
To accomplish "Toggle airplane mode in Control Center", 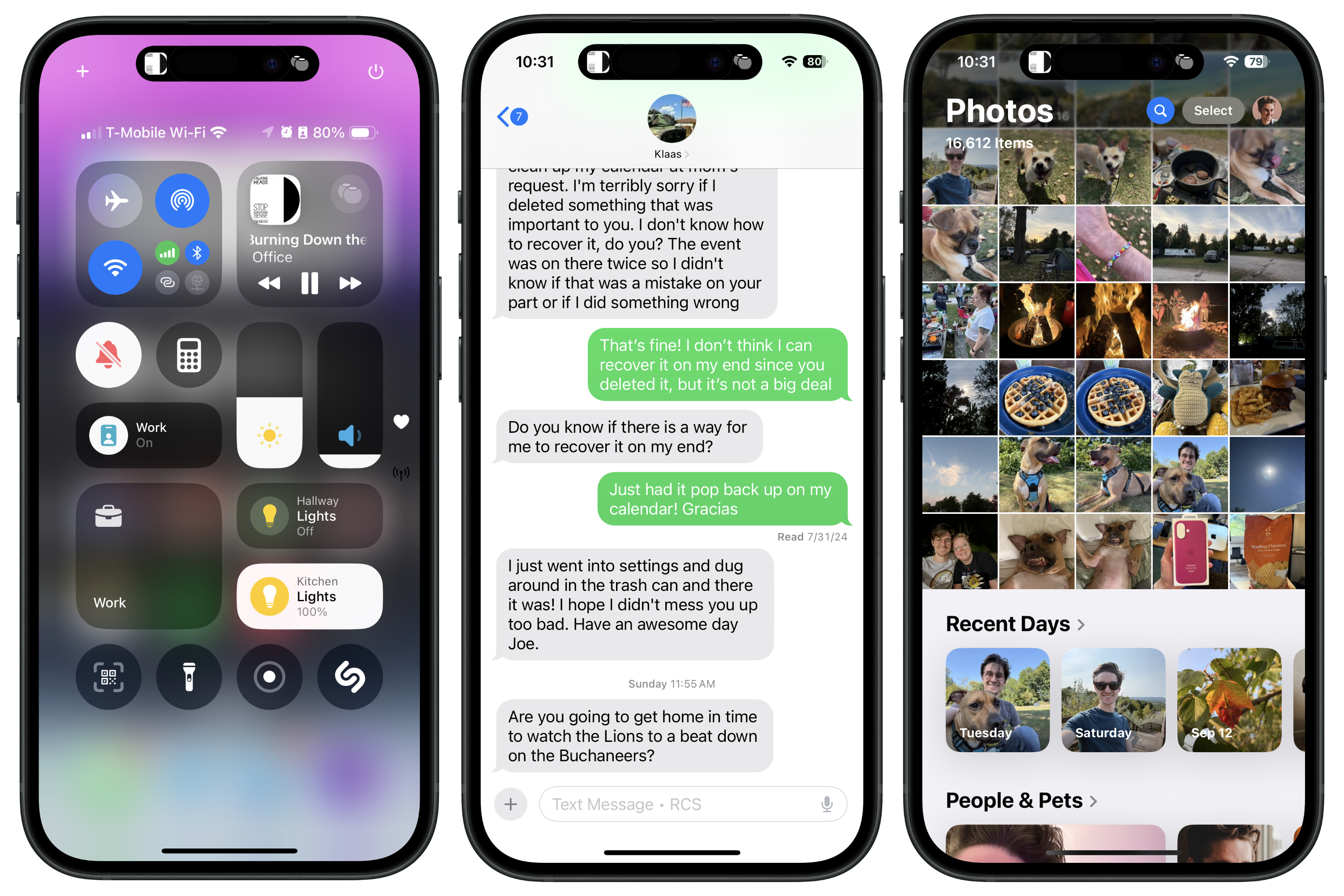I will 113,199.
